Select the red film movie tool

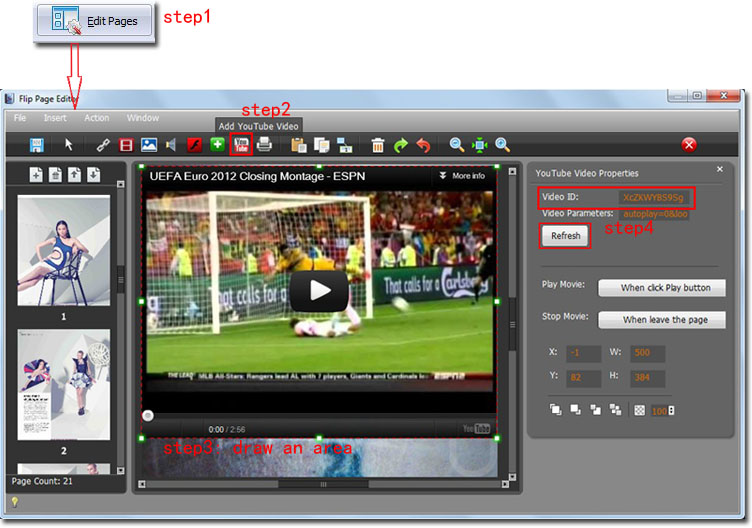[126, 145]
